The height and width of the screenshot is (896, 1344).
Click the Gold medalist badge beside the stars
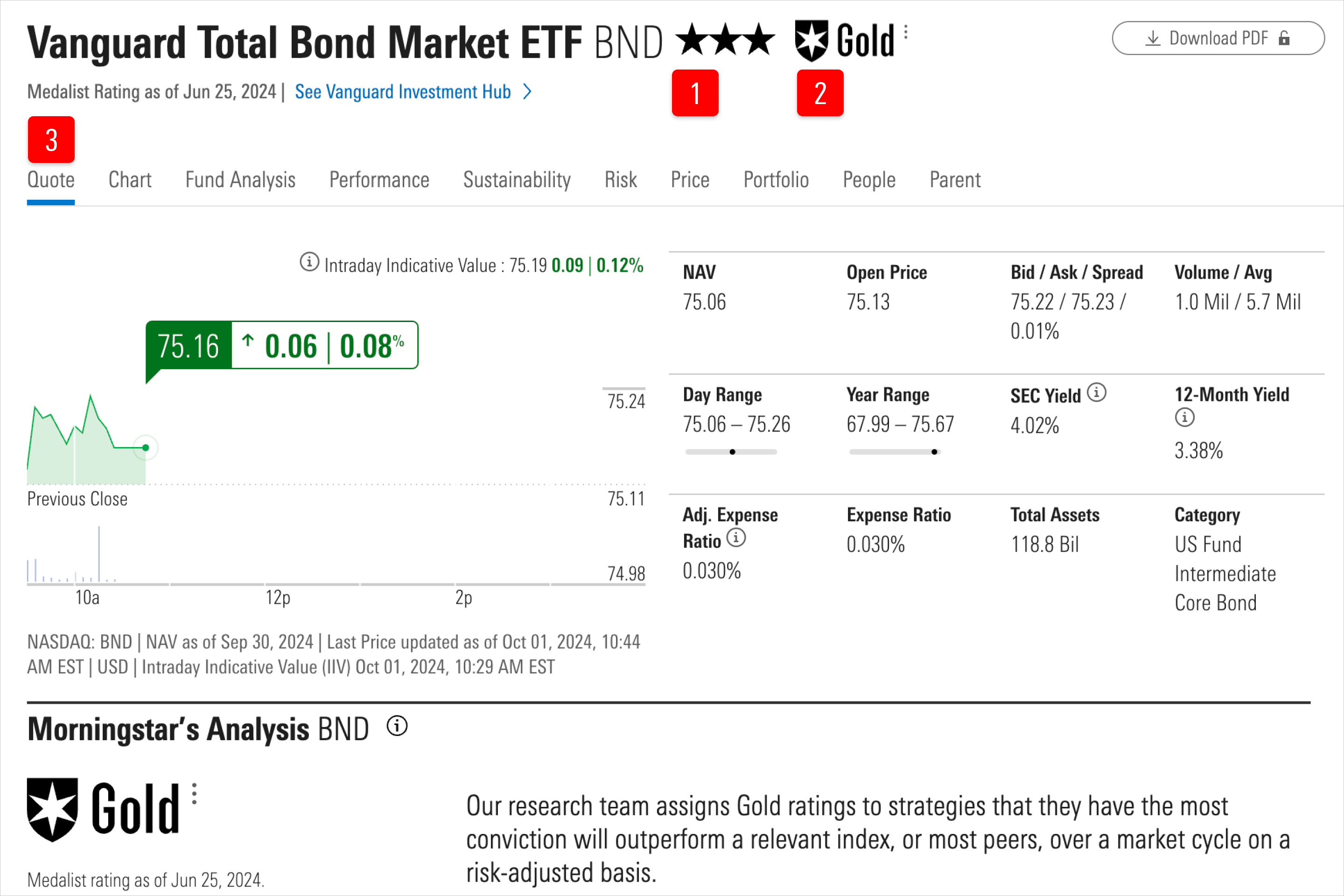point(812,39)
